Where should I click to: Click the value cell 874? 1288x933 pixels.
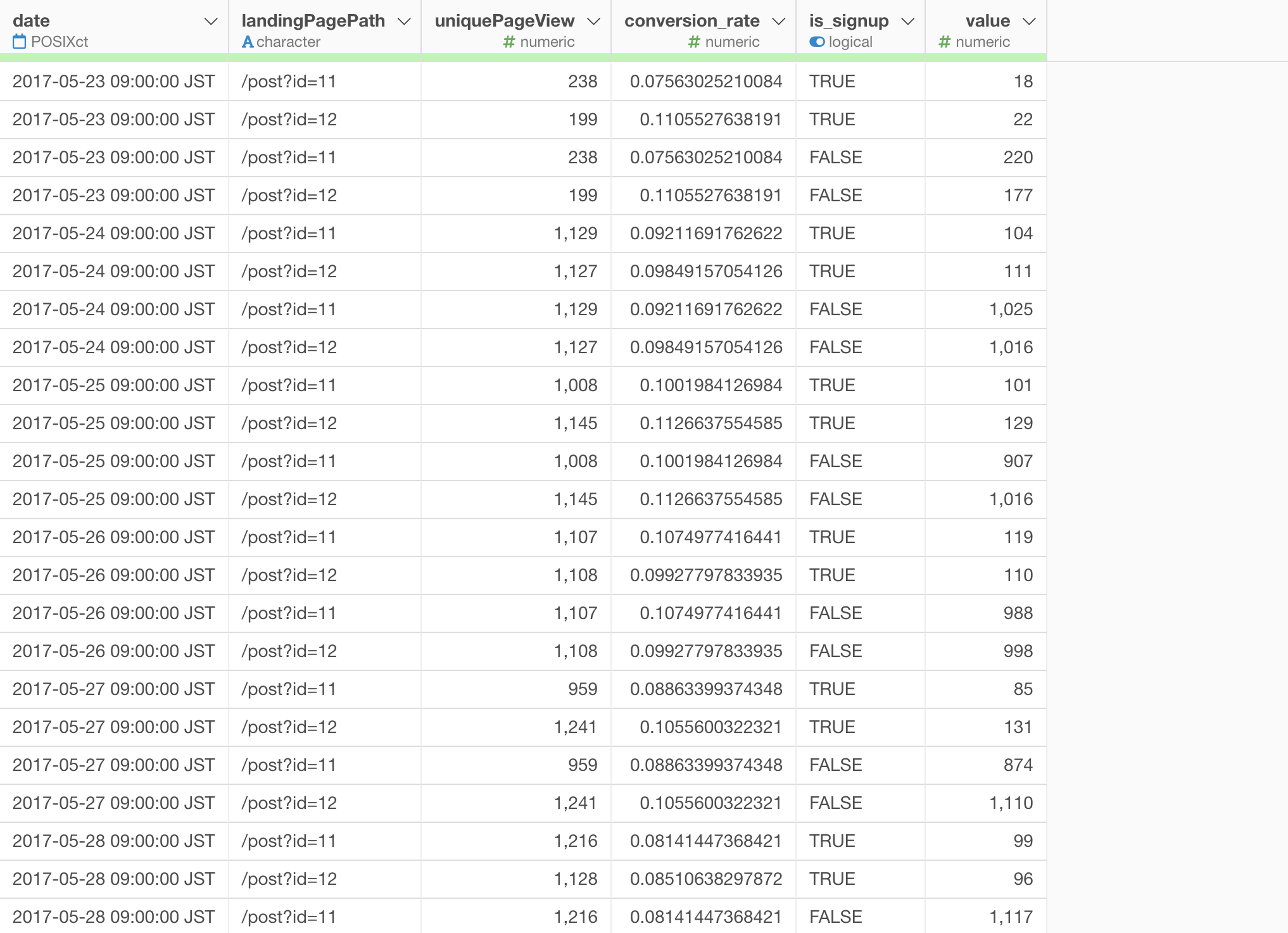coord(986,765)
